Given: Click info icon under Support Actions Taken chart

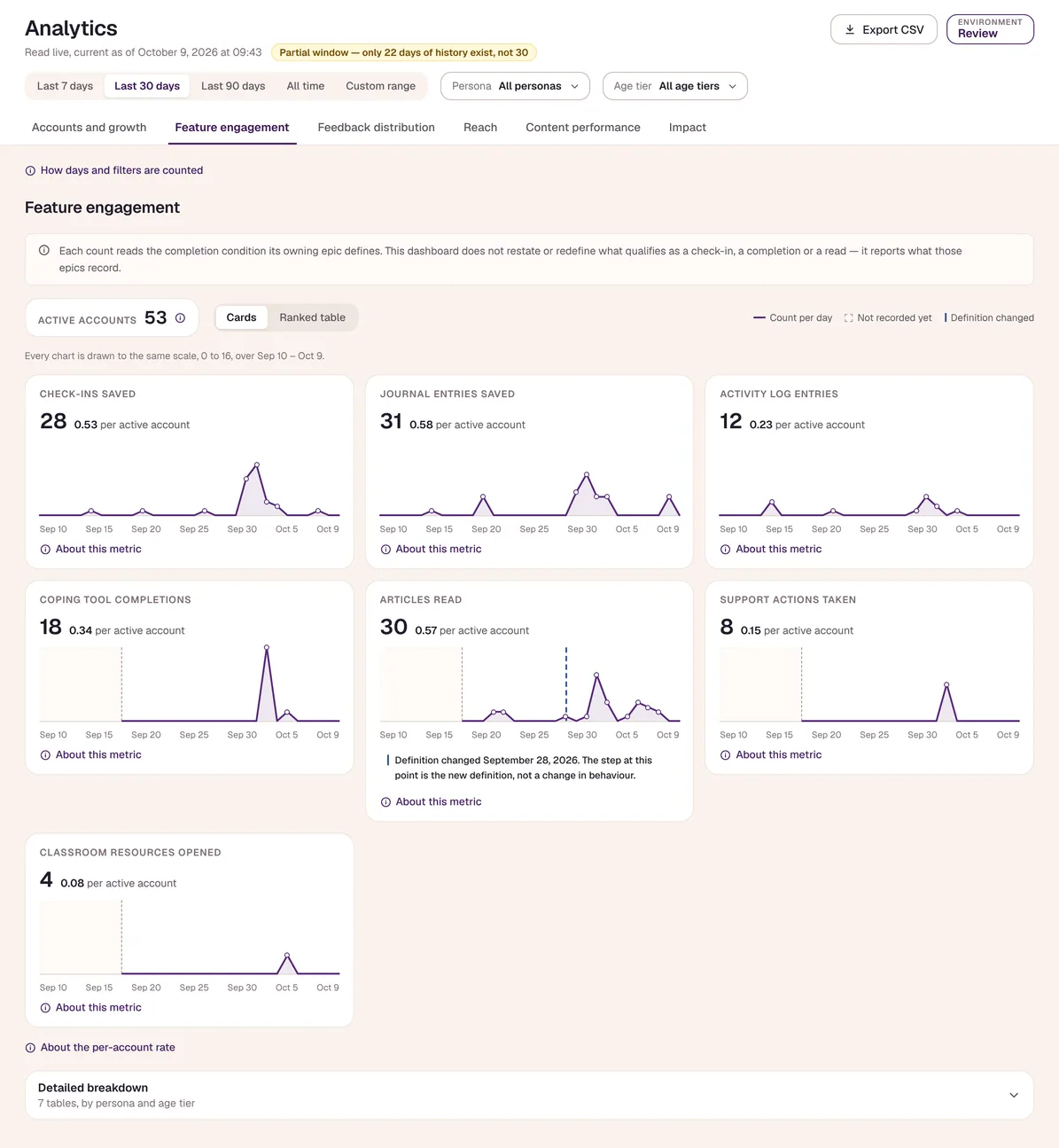Looking at the screenshot, I should [x=725, y=755].
